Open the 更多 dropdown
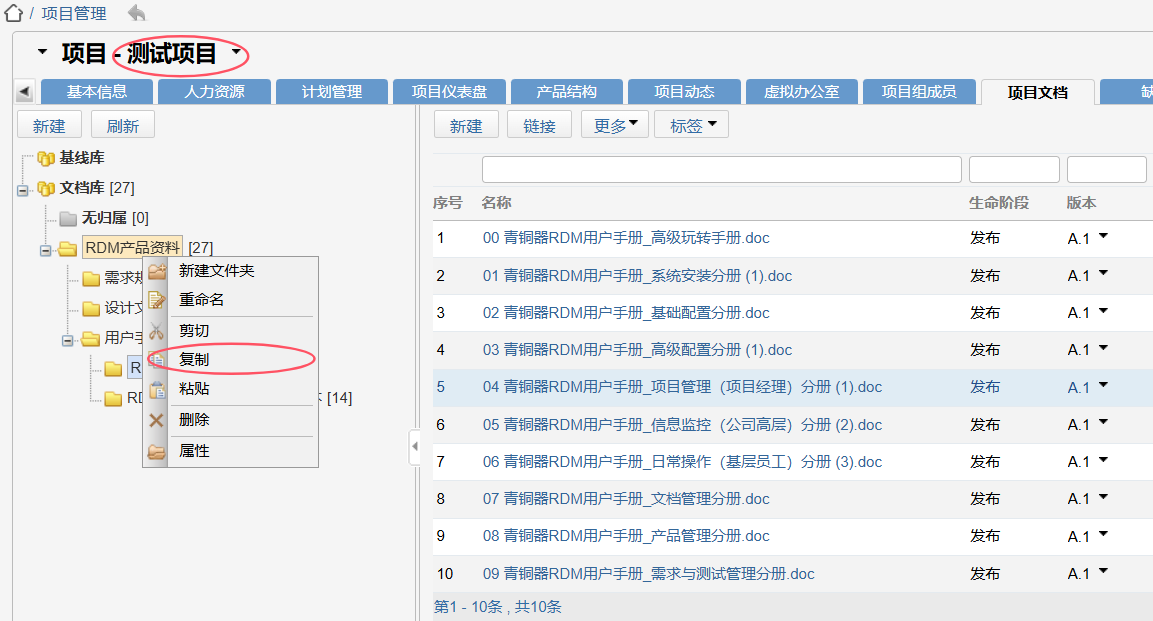 click(x=615, y=125)
